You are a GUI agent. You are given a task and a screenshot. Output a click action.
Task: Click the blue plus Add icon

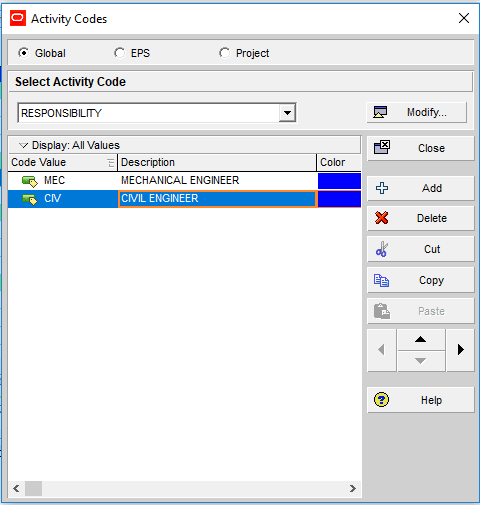pyautogui.click(x=382, y=188)
